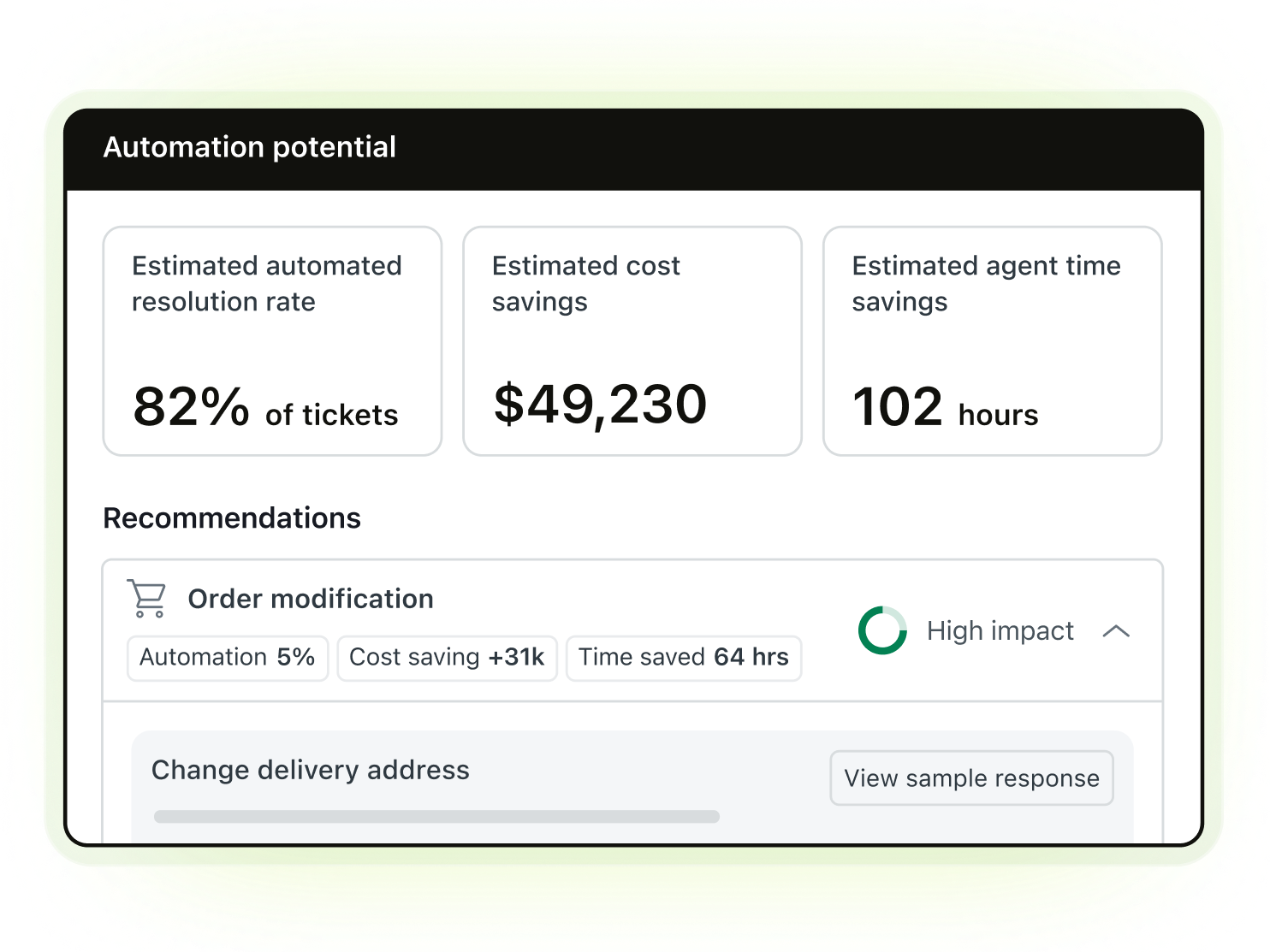Click the Change delivery address row title
The image size is (1270, 952).
tap(310, 770)
